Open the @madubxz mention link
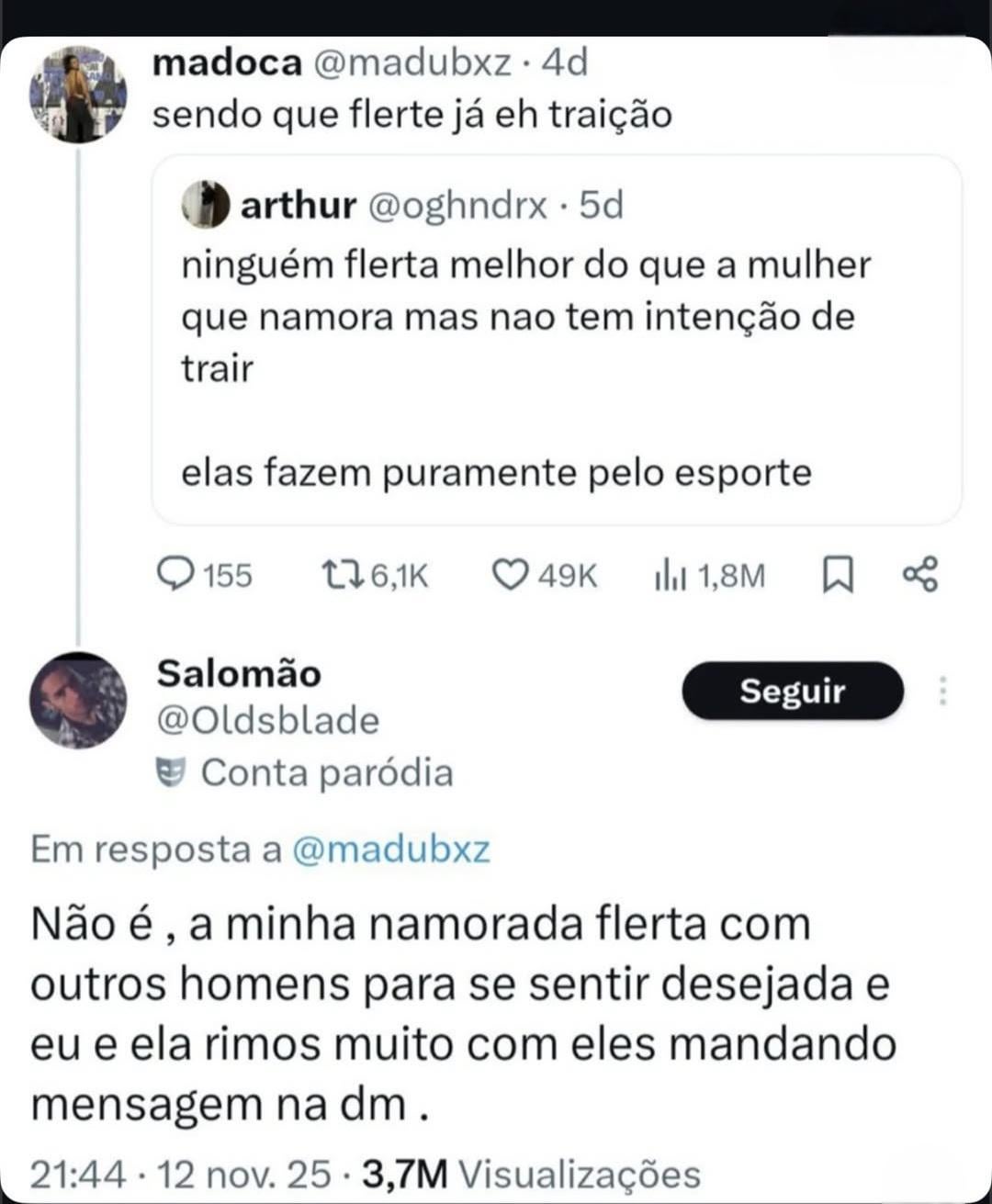The image size is (992, 1204). point(390,850)
